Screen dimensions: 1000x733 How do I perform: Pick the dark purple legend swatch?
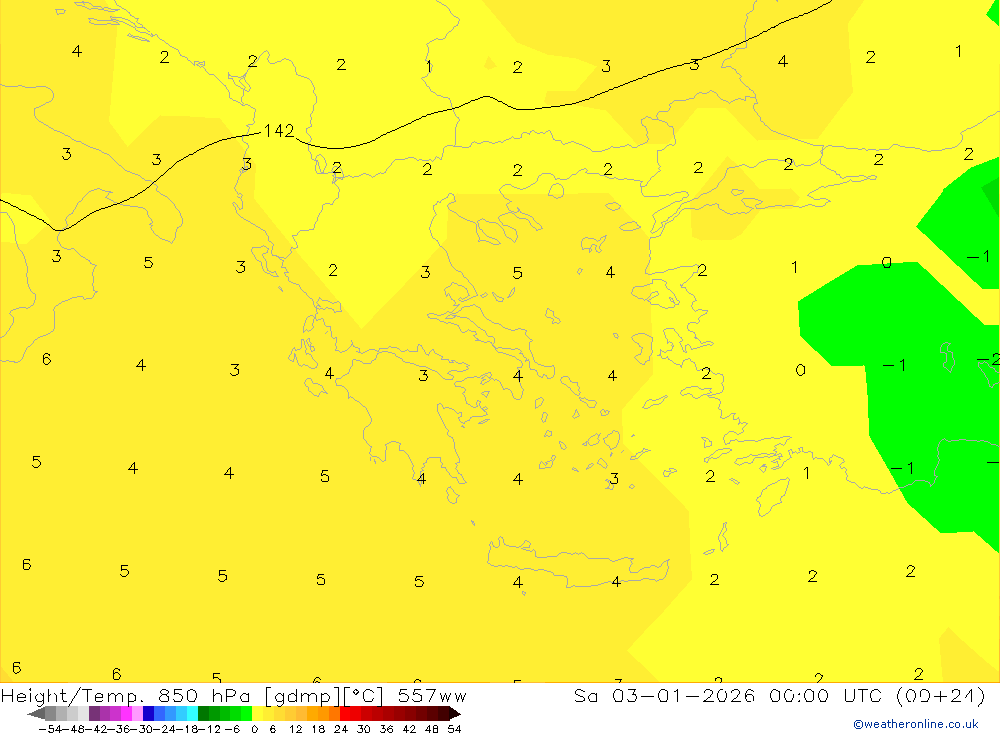[x=94, y=714]
